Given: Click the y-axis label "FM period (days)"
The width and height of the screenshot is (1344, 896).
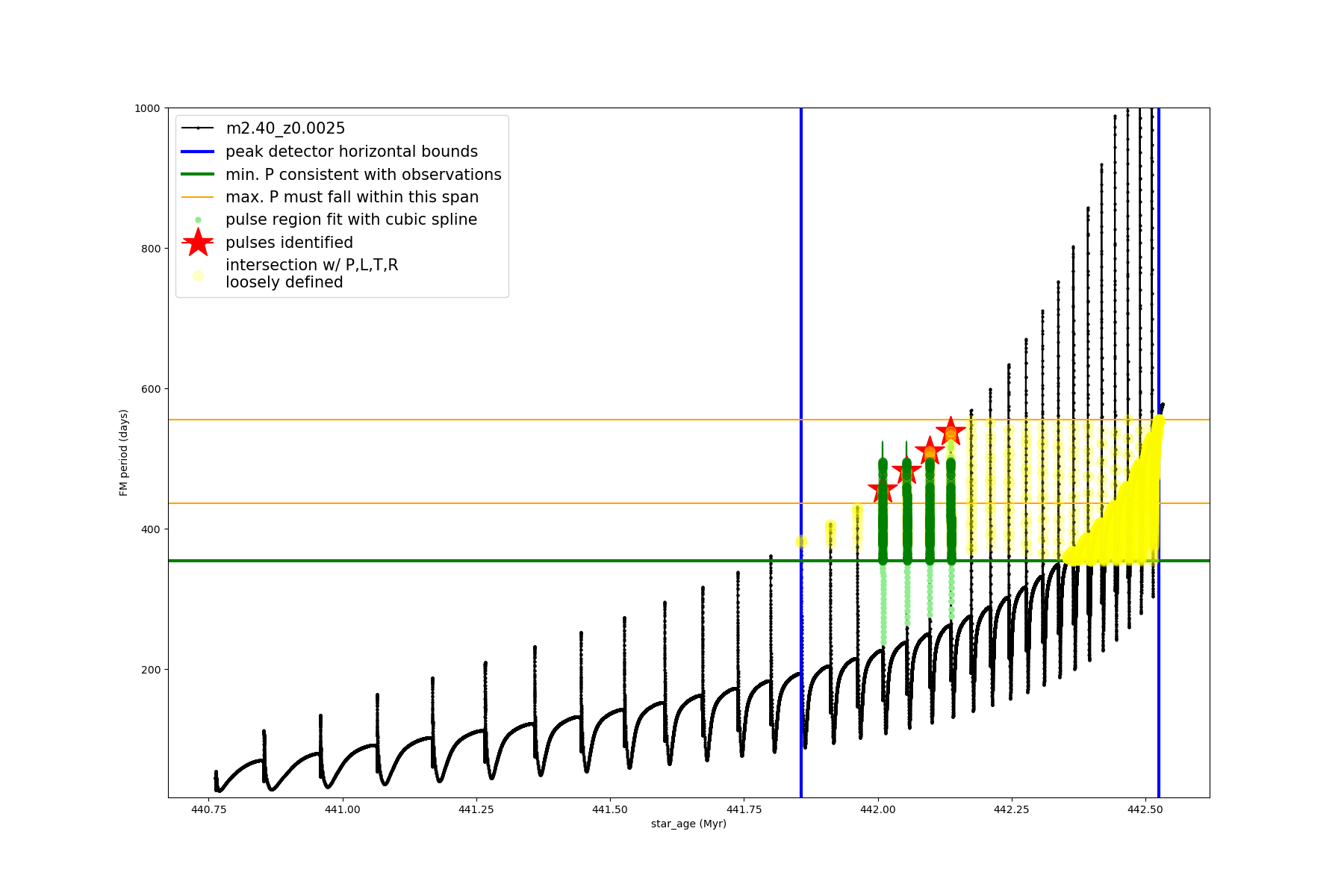Looking at the screenshot, I should point(124,452).
